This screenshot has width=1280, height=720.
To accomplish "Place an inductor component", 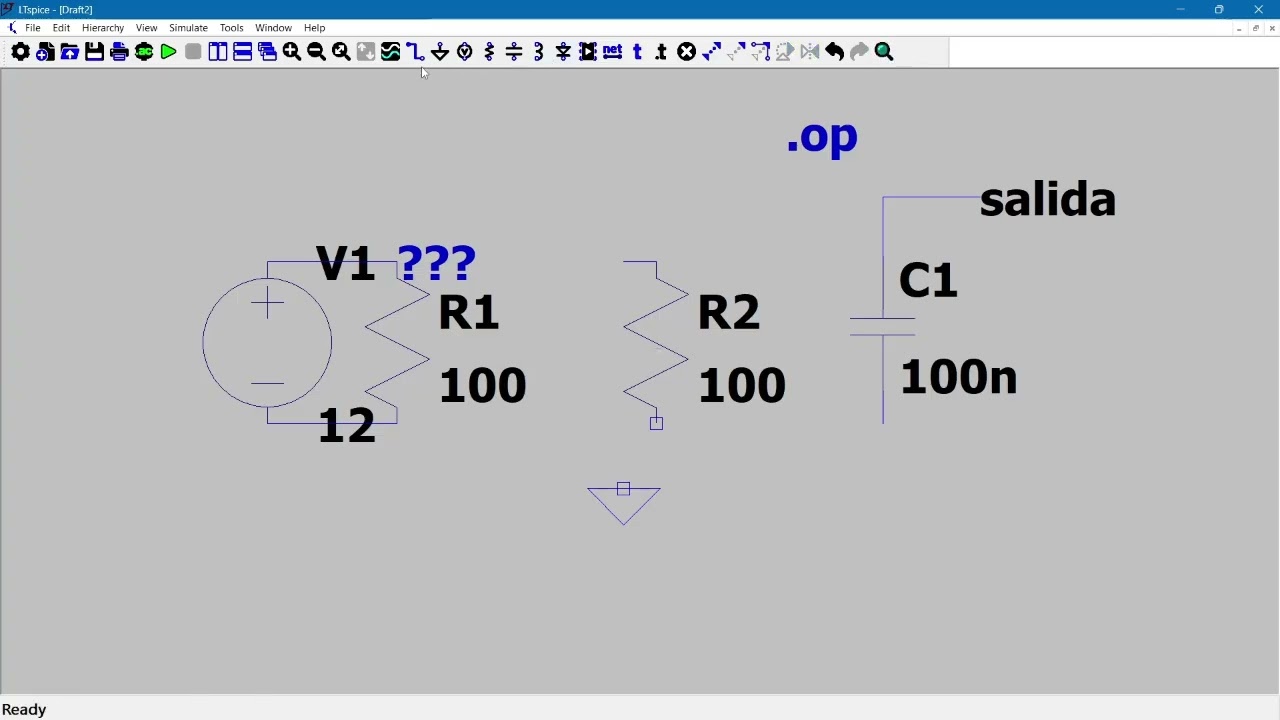I will (x=539, y=52).
